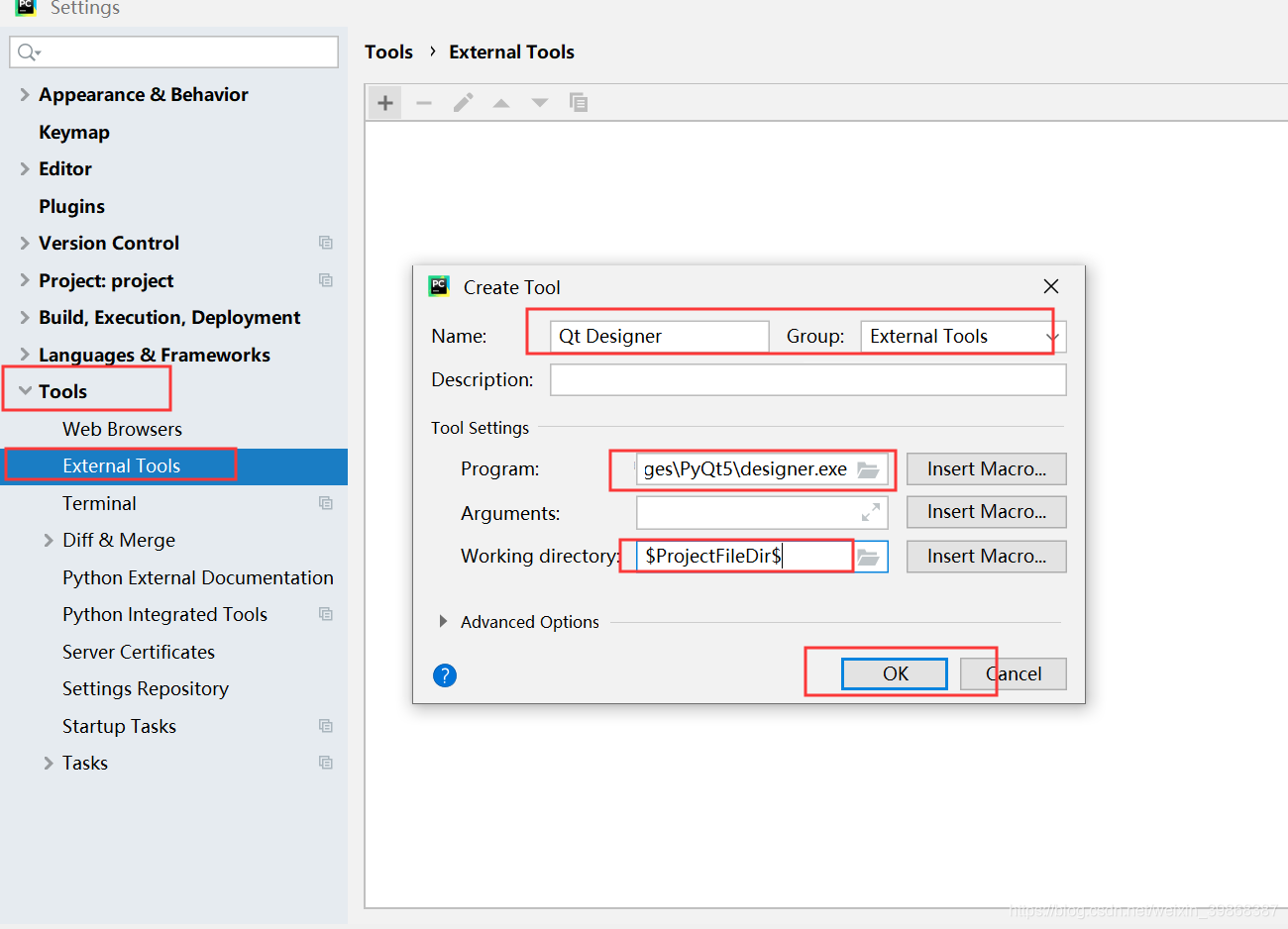
Task: Open Settings Repository page
Action: pyautogui.click(x=146, y=688)
